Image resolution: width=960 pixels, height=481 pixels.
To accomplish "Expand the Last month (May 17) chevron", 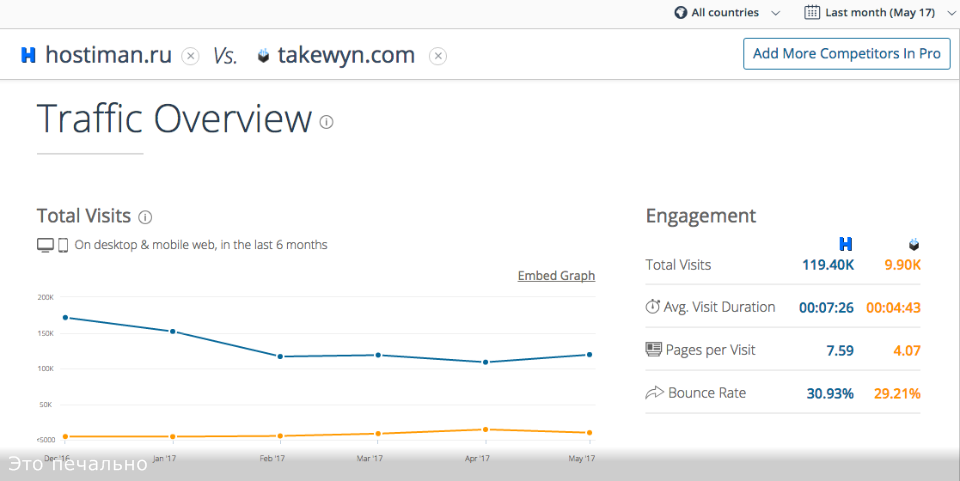I will click(951, 13).
